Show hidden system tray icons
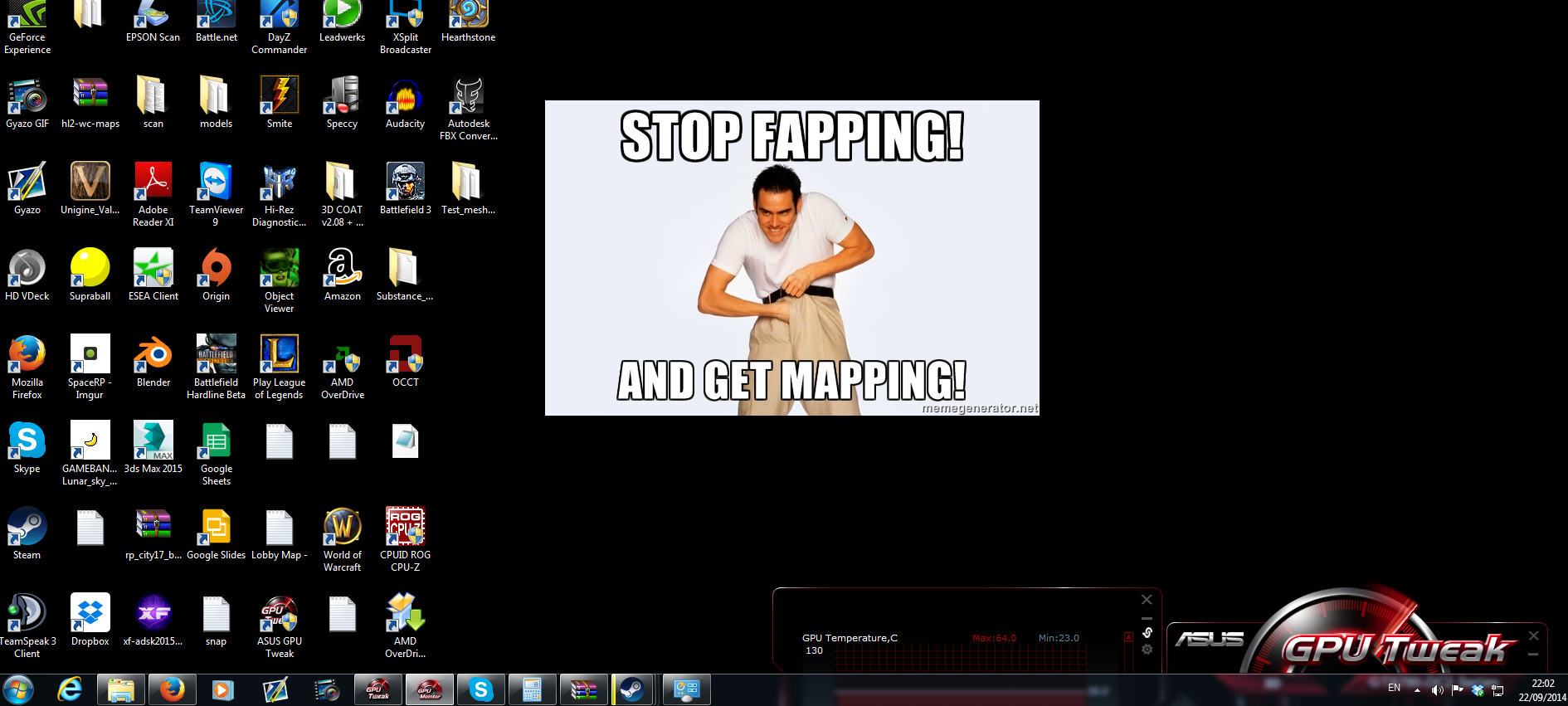The image size is (1568, 706). click(1417, 690)
